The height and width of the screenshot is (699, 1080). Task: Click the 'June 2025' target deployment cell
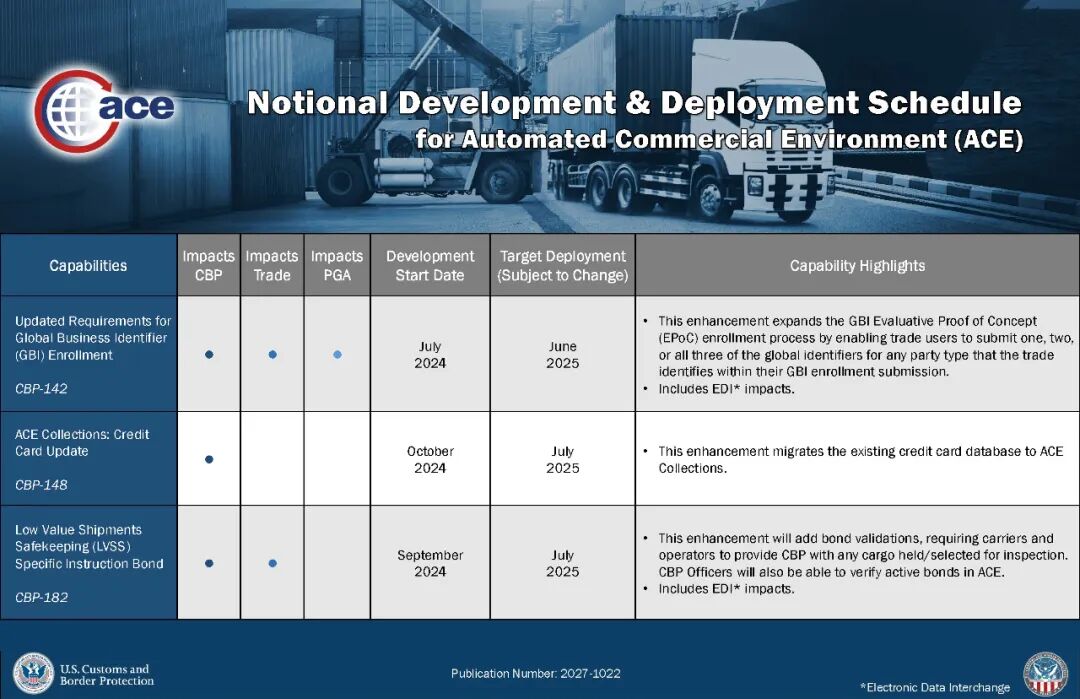click(563, 355)
